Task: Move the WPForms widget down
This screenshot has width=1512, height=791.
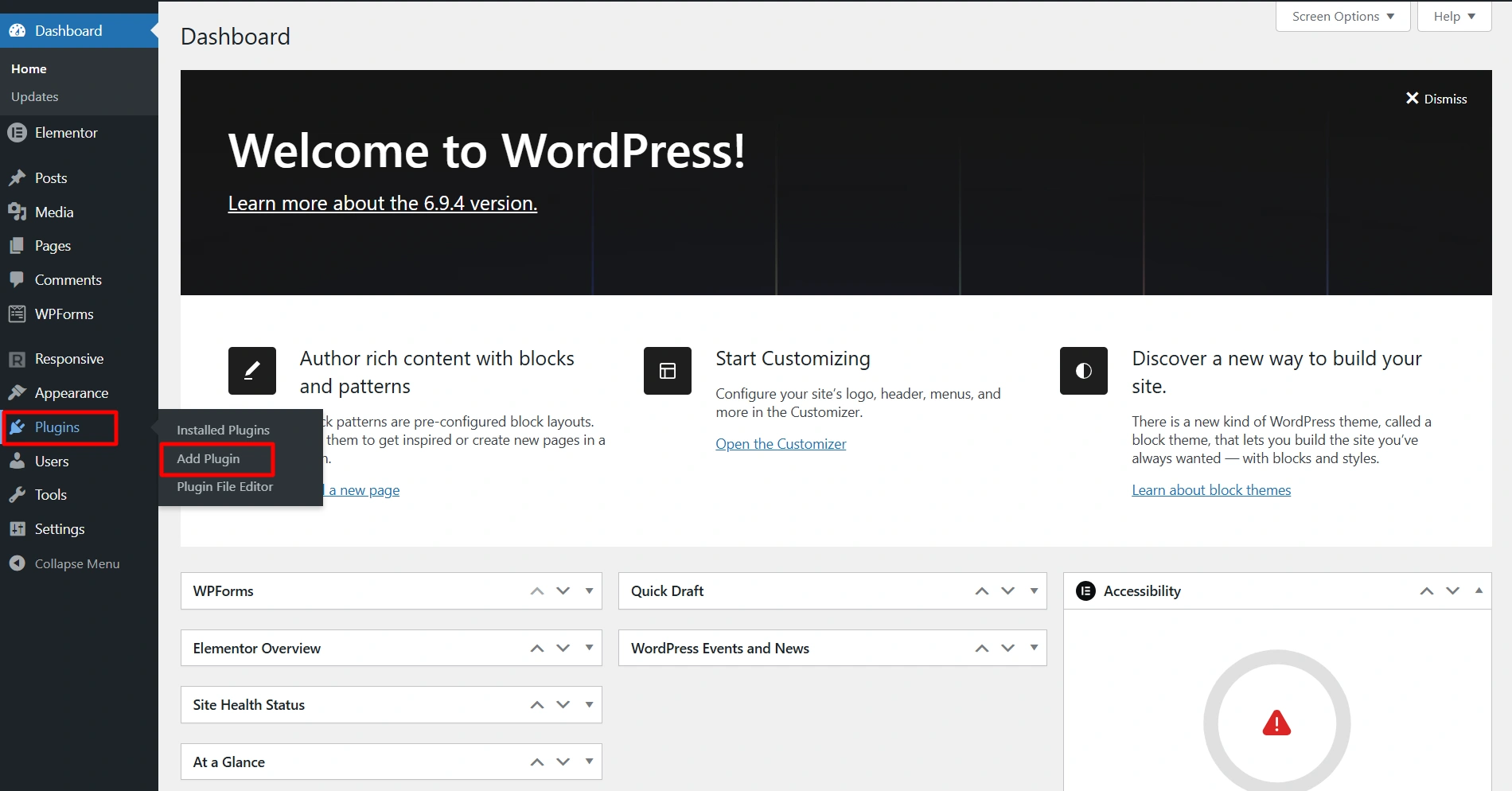Action: [563, 591]
